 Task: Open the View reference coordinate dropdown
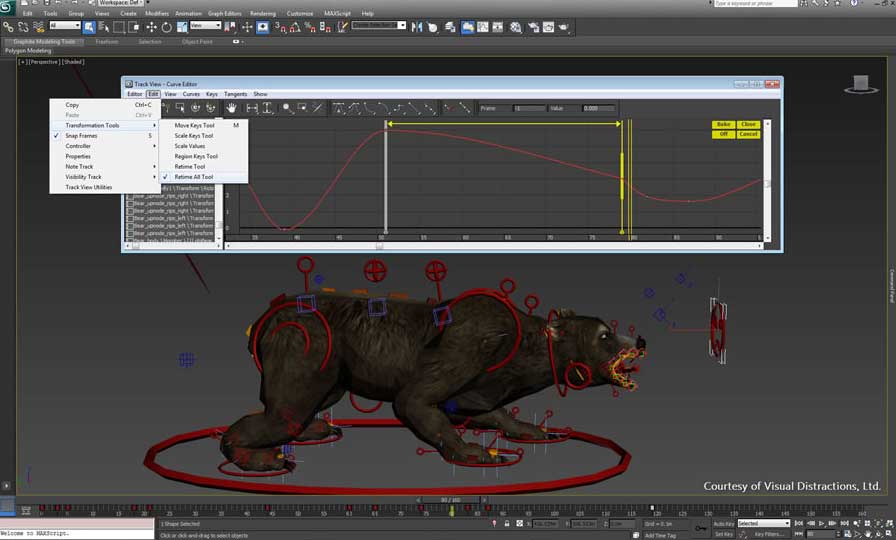coord(205,25)
